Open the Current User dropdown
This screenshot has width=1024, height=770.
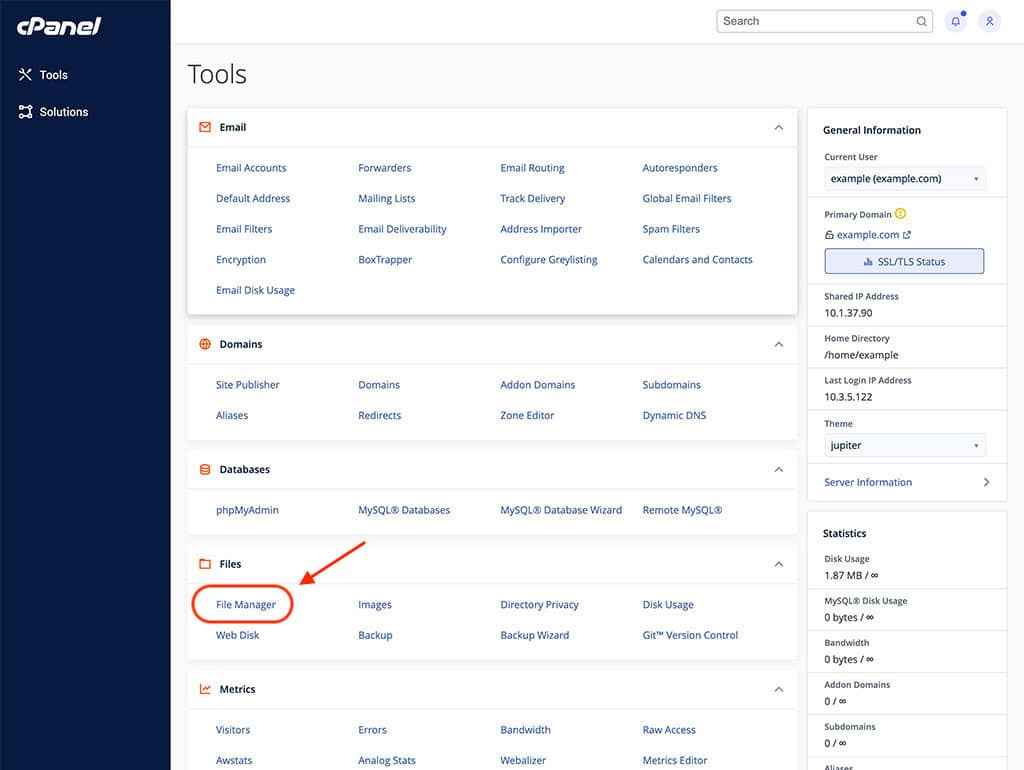pyautogui.click(x=904, y=178)
